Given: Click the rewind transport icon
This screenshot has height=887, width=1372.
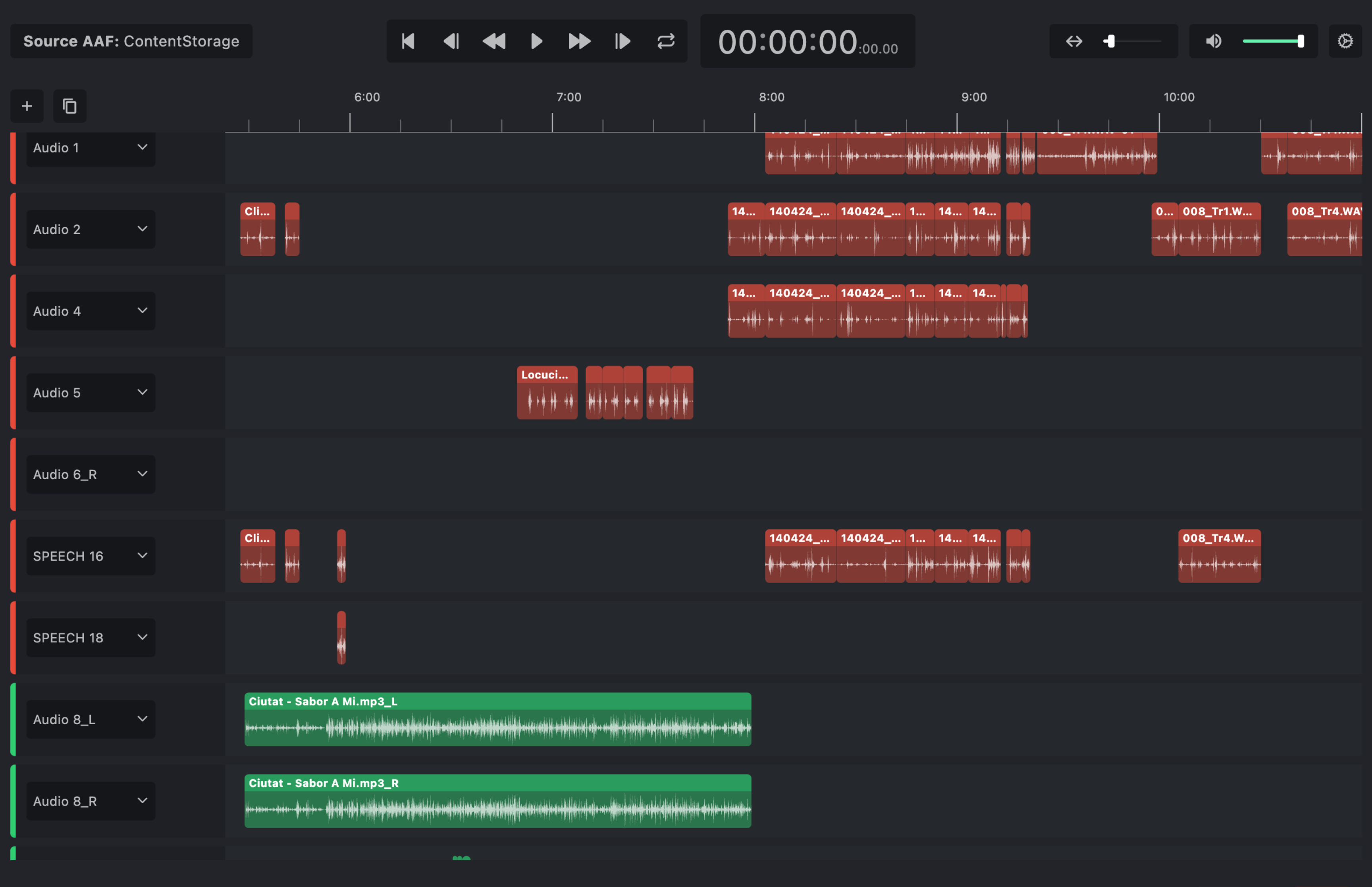Looking at the screenshot, I should (x=493, y=41).
